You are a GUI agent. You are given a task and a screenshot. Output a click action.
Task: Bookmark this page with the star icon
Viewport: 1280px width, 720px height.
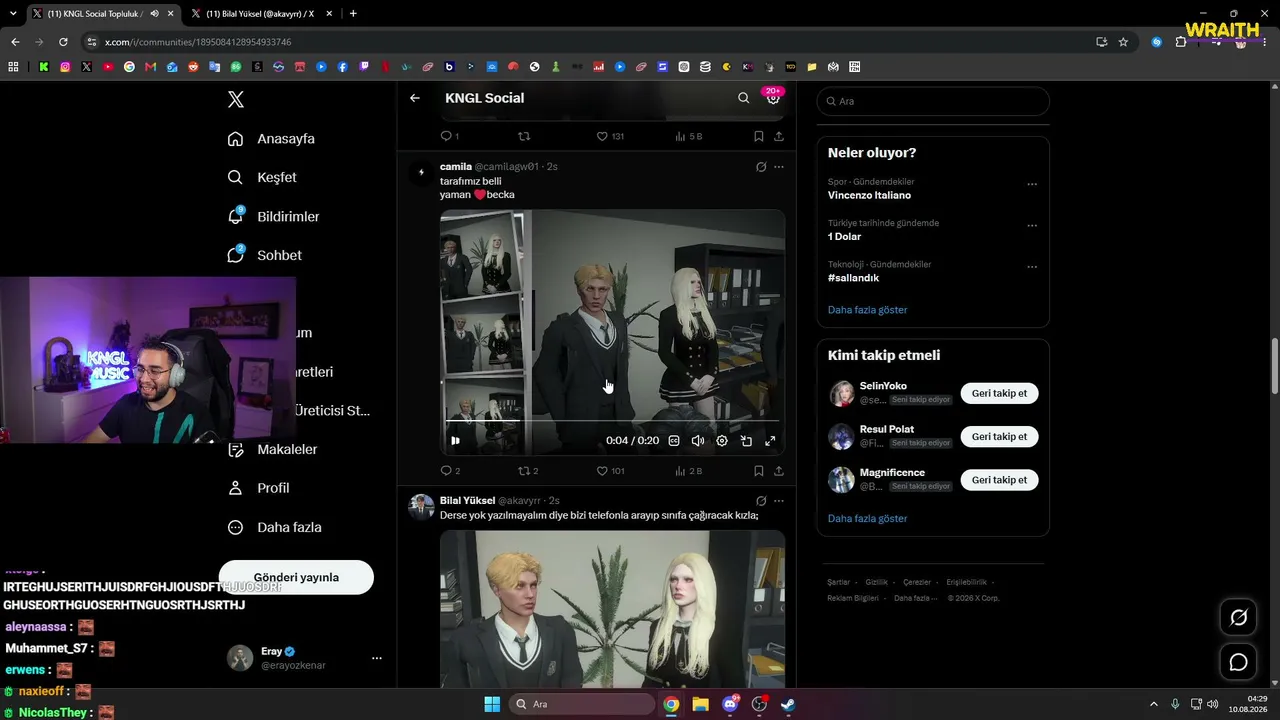click(x=1123, y=42)
